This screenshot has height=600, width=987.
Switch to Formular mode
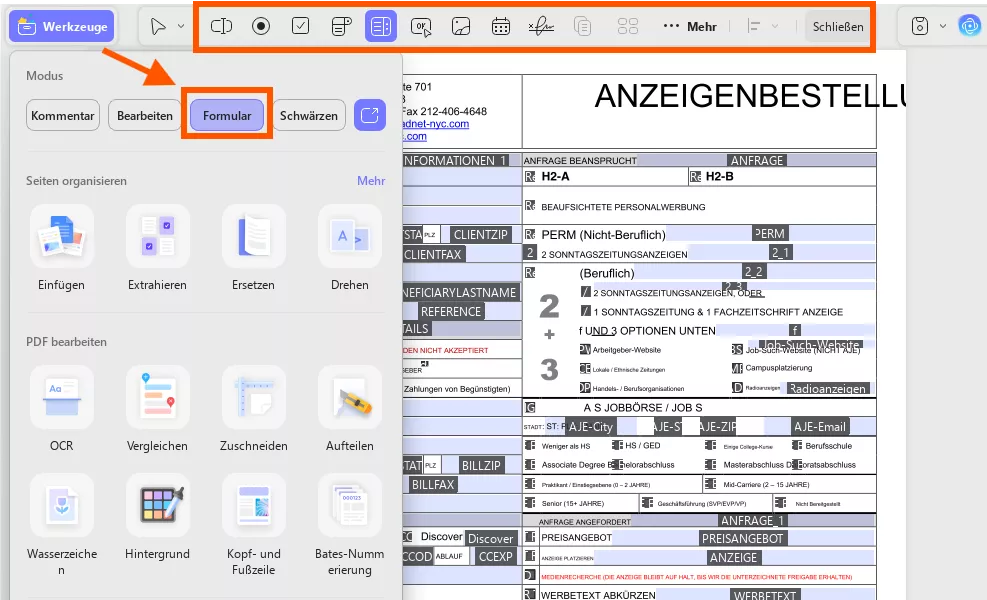[x=227, y=115]
